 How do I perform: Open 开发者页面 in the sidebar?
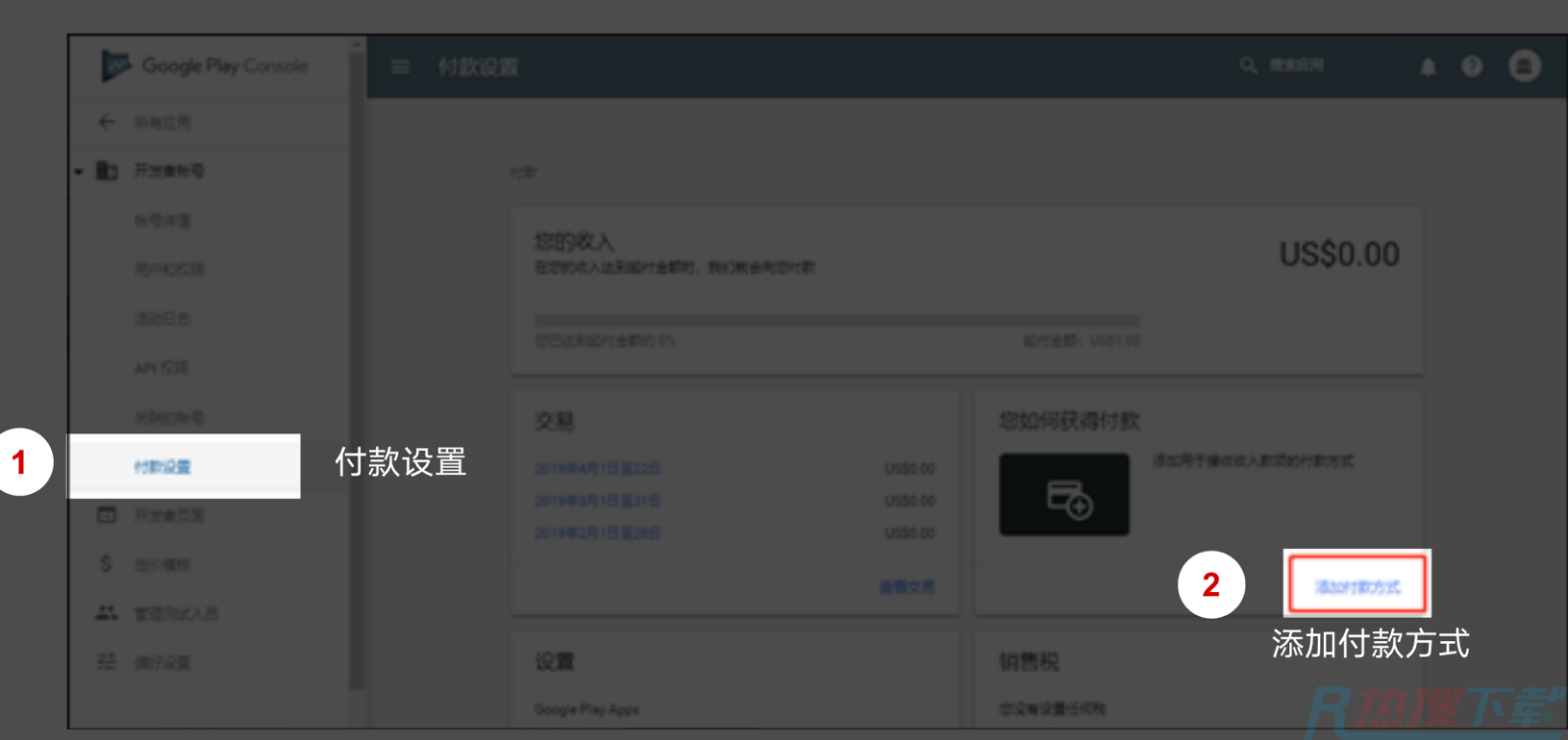(168, 516)
